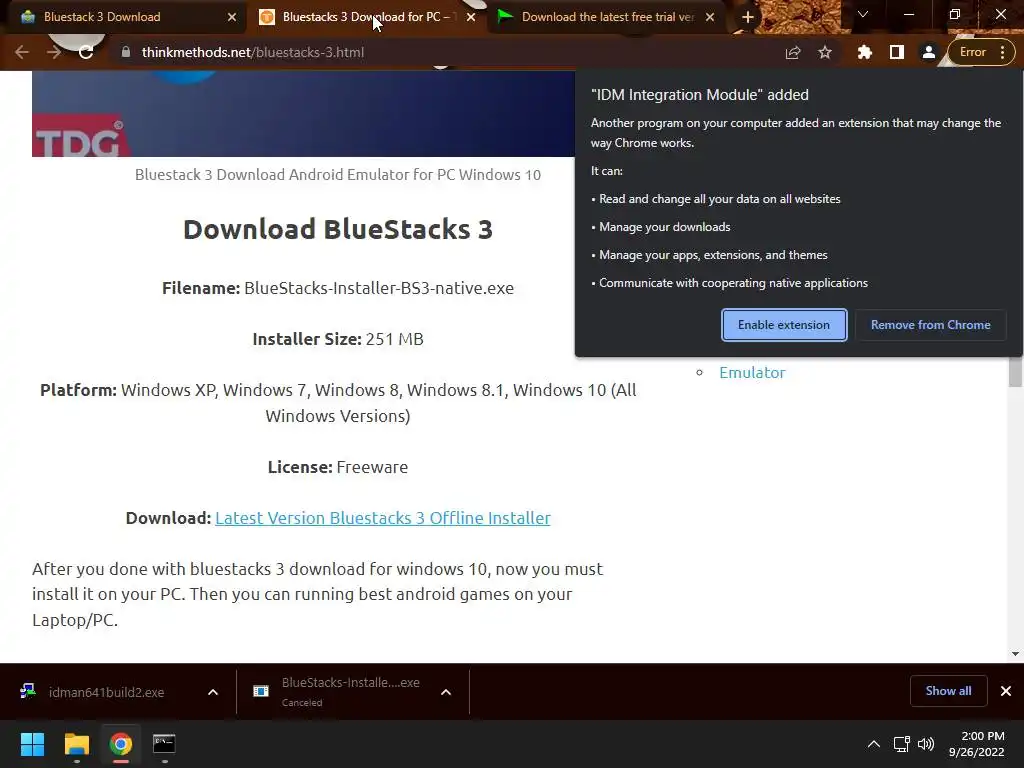Show hidden system tray icons
Screen dimensions: 1024x768
point(873,744)
